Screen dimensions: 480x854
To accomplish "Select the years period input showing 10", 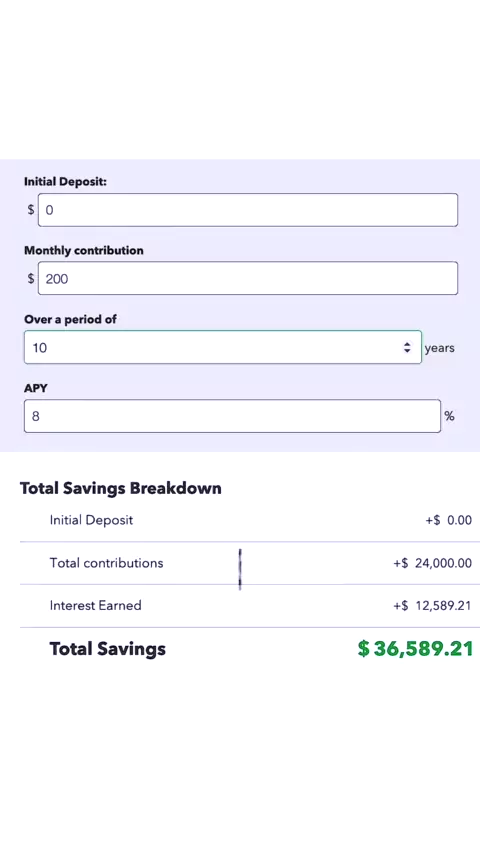I will (x=222, y=347).
